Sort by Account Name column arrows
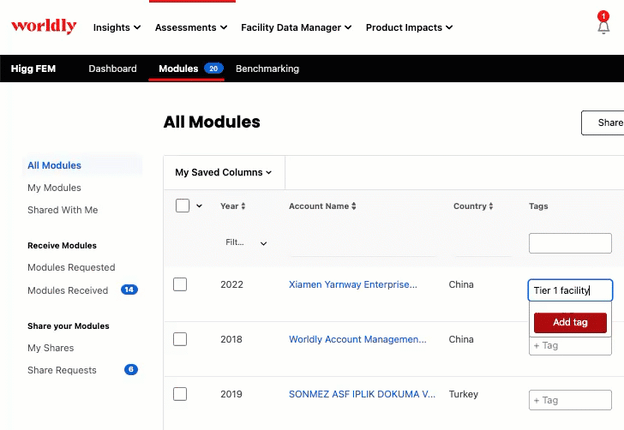 354,206
